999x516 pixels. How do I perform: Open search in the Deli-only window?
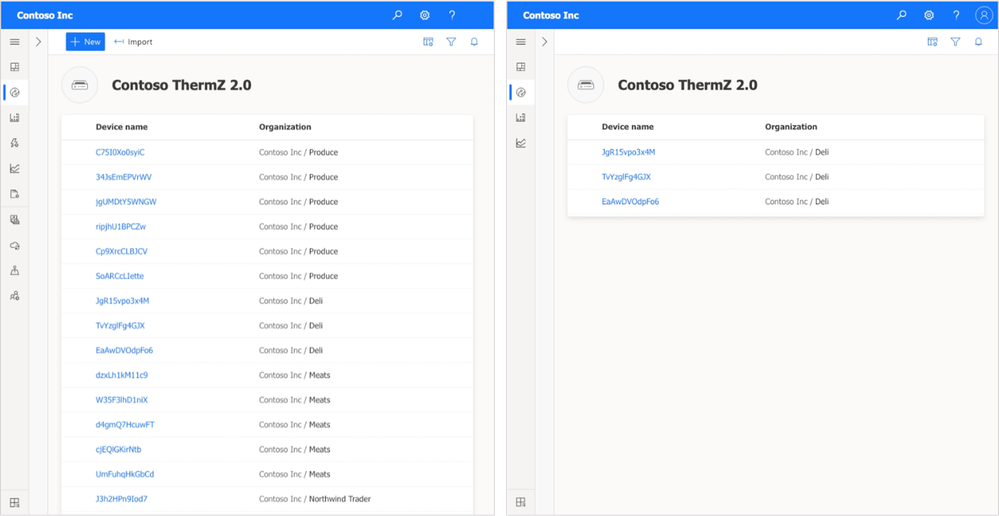pyautogui.click(x=902, y=15)
